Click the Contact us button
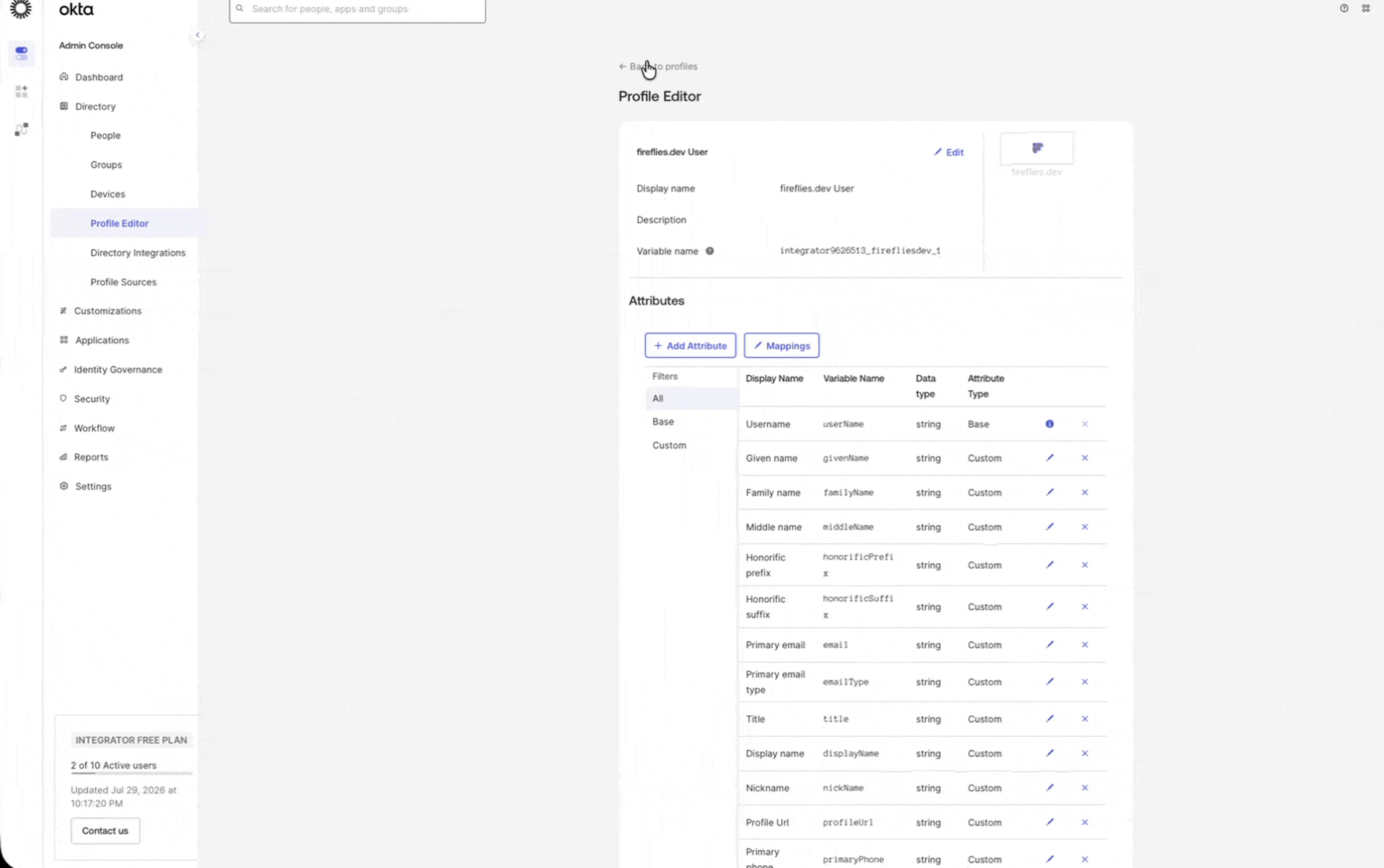 pos(105,831)
